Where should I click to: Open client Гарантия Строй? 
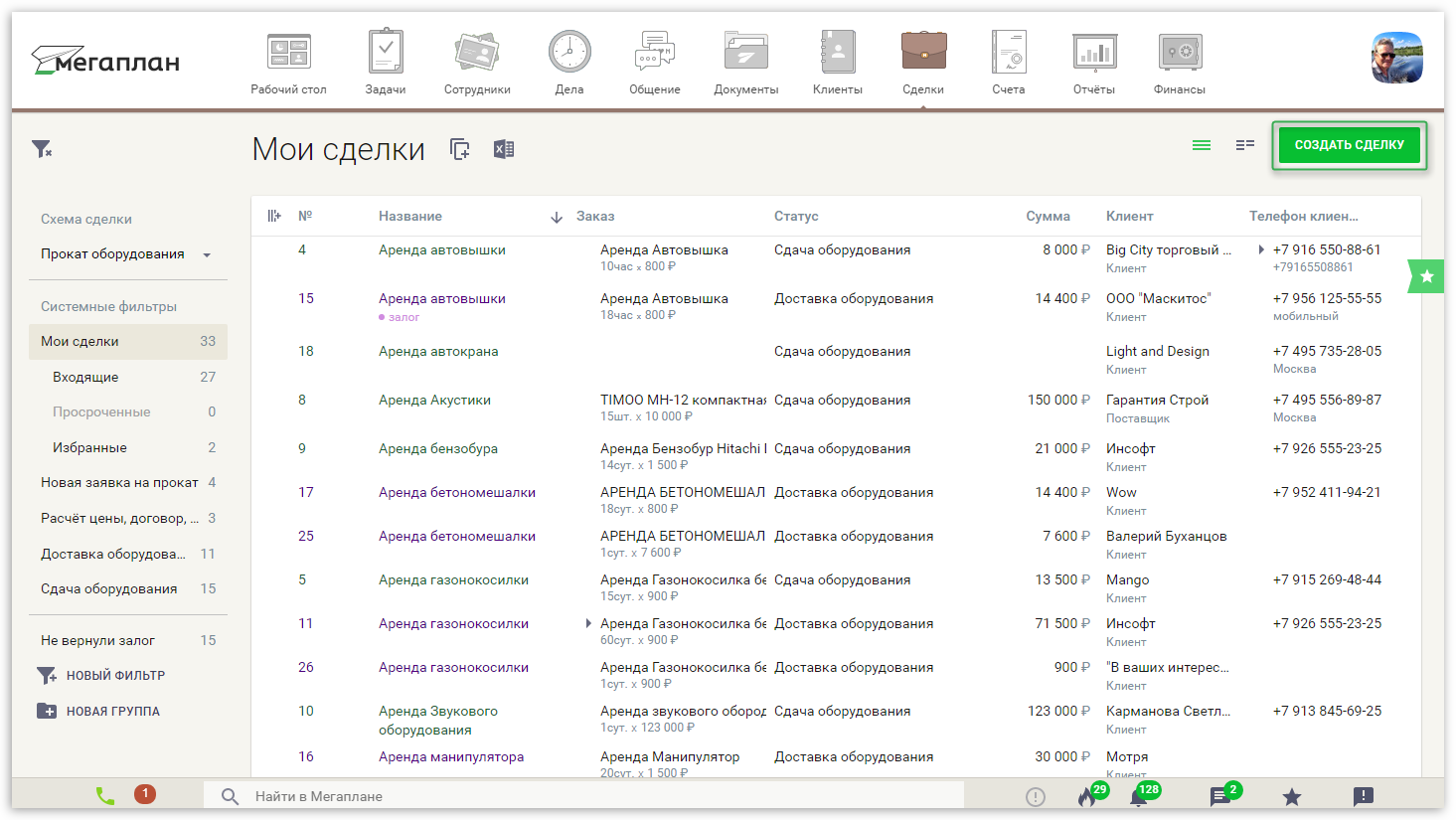click(1157, 400)
